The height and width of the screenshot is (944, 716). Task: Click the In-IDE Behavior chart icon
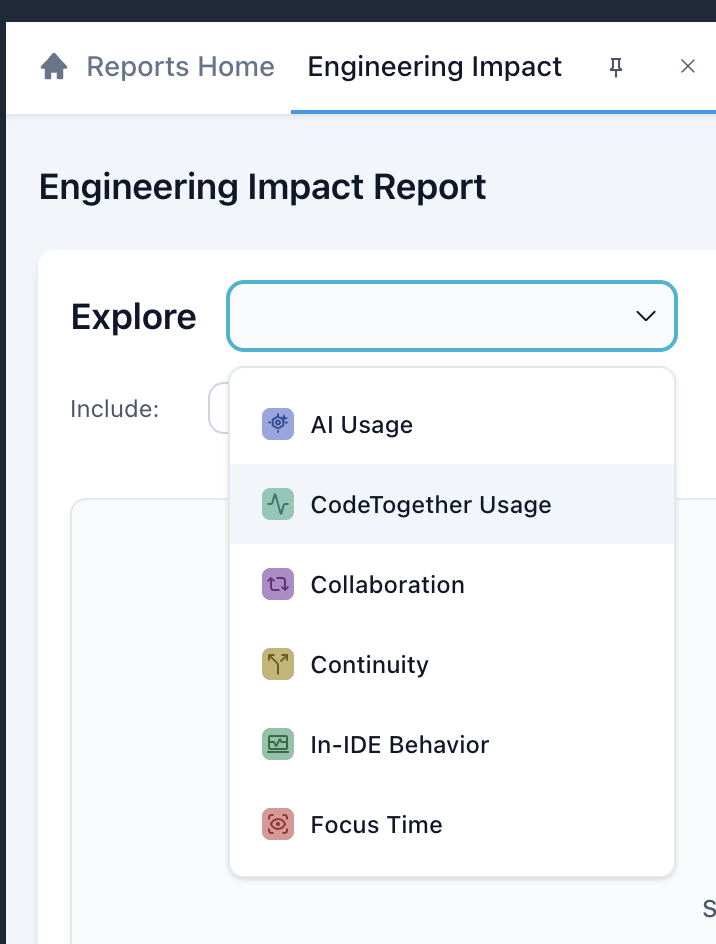pyautogui.click(x=277, y=744)
